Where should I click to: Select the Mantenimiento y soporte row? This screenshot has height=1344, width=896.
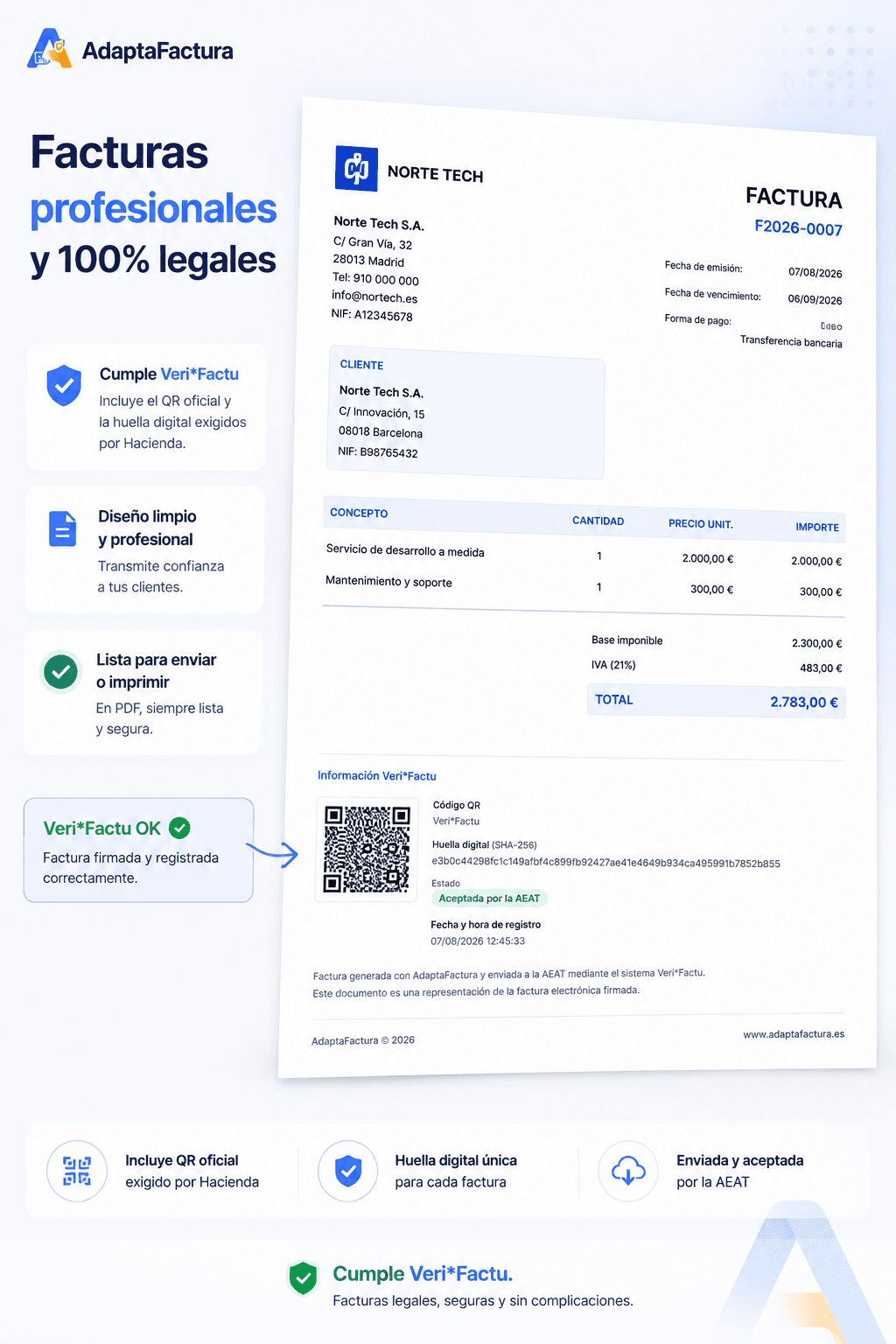point(584,586)
